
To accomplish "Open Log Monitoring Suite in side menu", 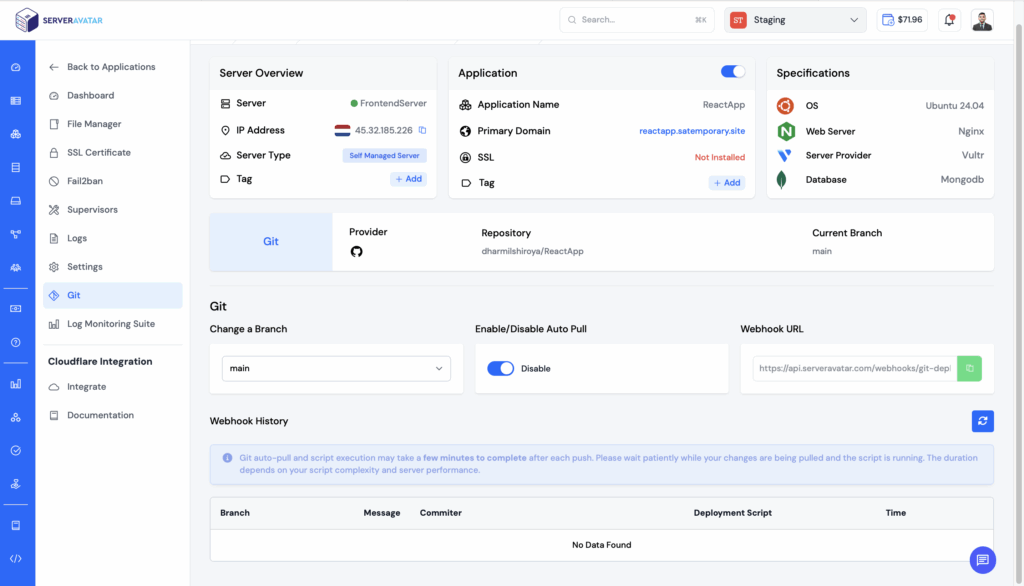I will click(112, 324).
